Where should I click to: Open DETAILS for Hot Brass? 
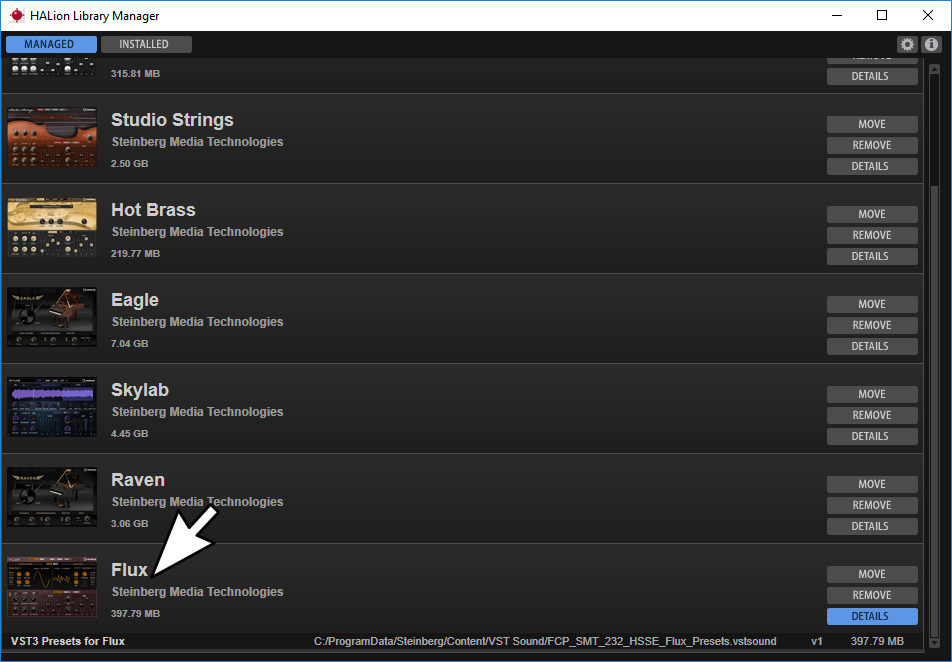pyautogui.click(x=872, y=256)
